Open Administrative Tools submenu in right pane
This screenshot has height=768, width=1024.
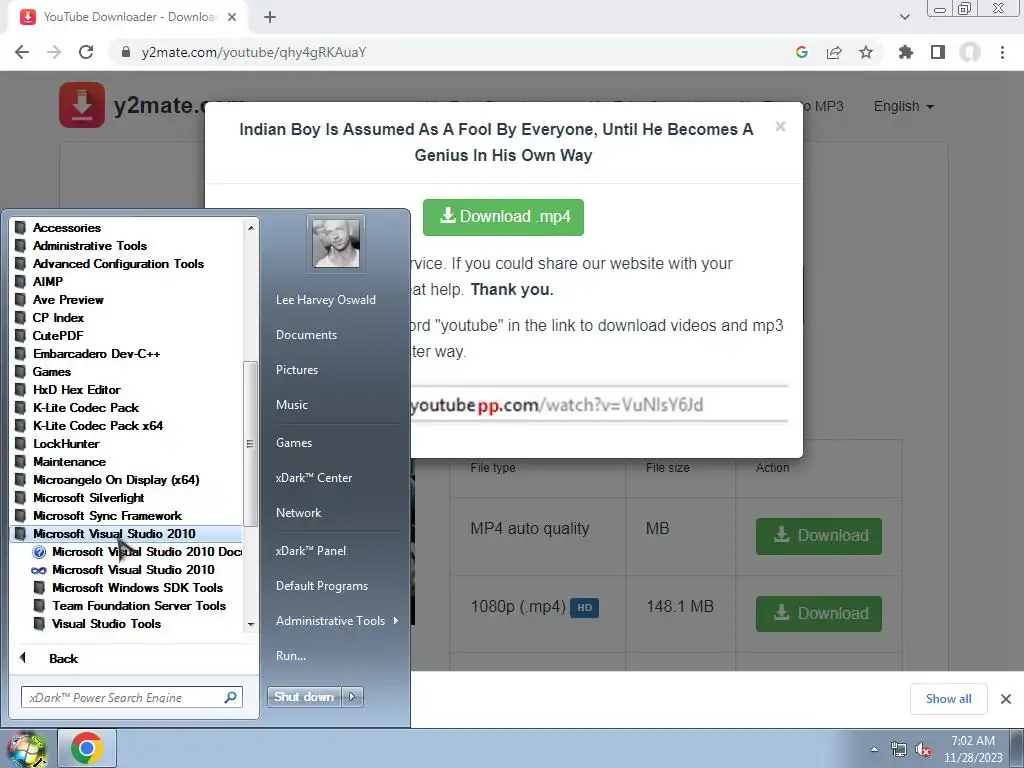point(336,621)
